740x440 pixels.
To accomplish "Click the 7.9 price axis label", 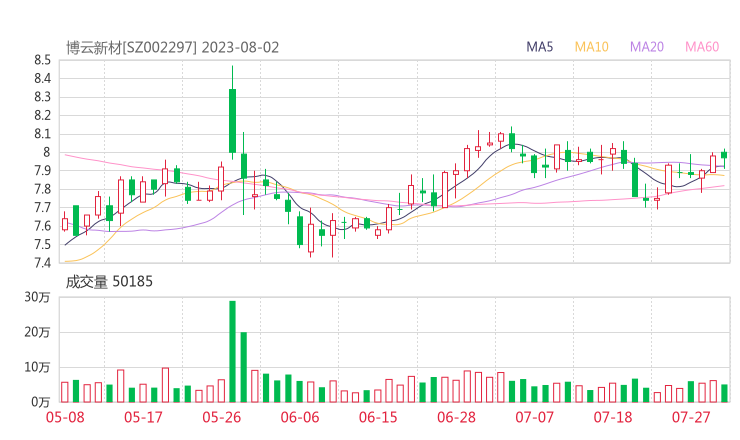I will pyautogui.click(x=42, y=170).
